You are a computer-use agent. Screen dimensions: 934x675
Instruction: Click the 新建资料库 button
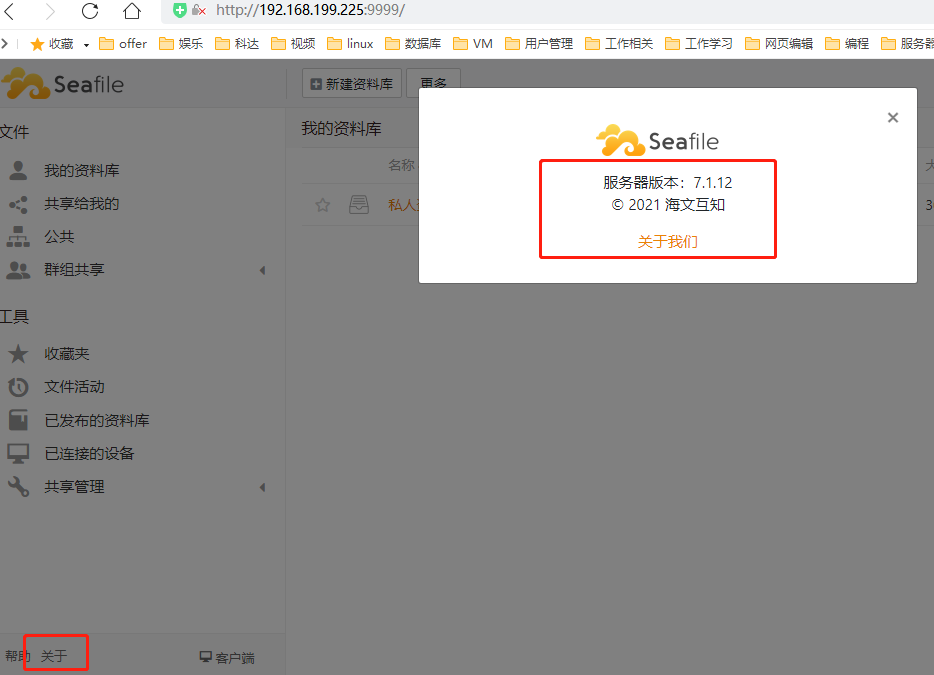click(352, 85)
